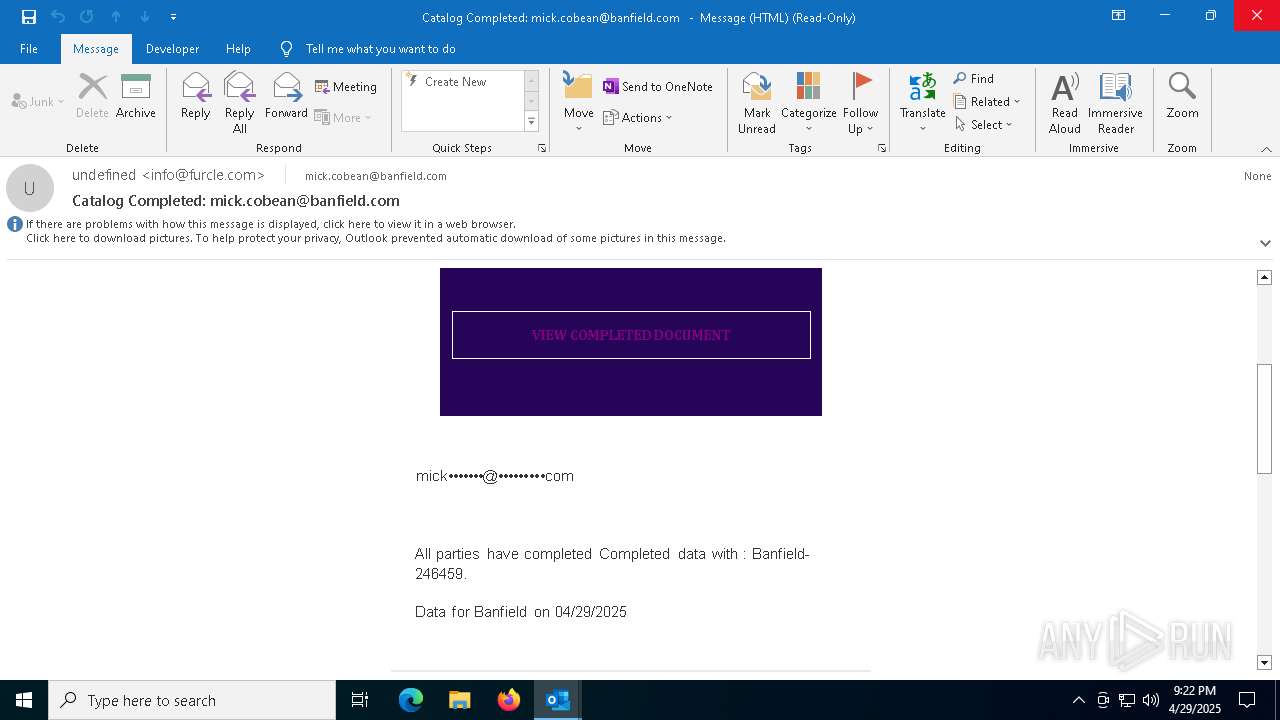This screenshot has height=720, width=1280.
Task: Open the Categorize color menu
Action: [x=809, y=103]
